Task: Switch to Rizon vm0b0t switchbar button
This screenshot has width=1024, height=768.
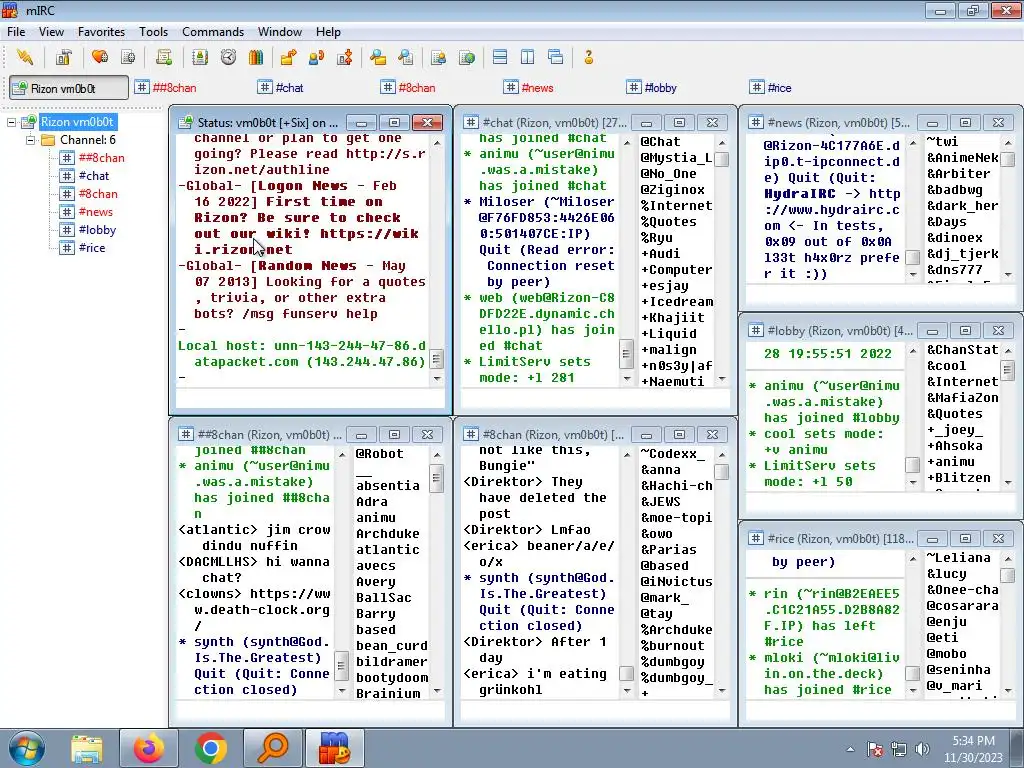Action: tap(69, 88)
